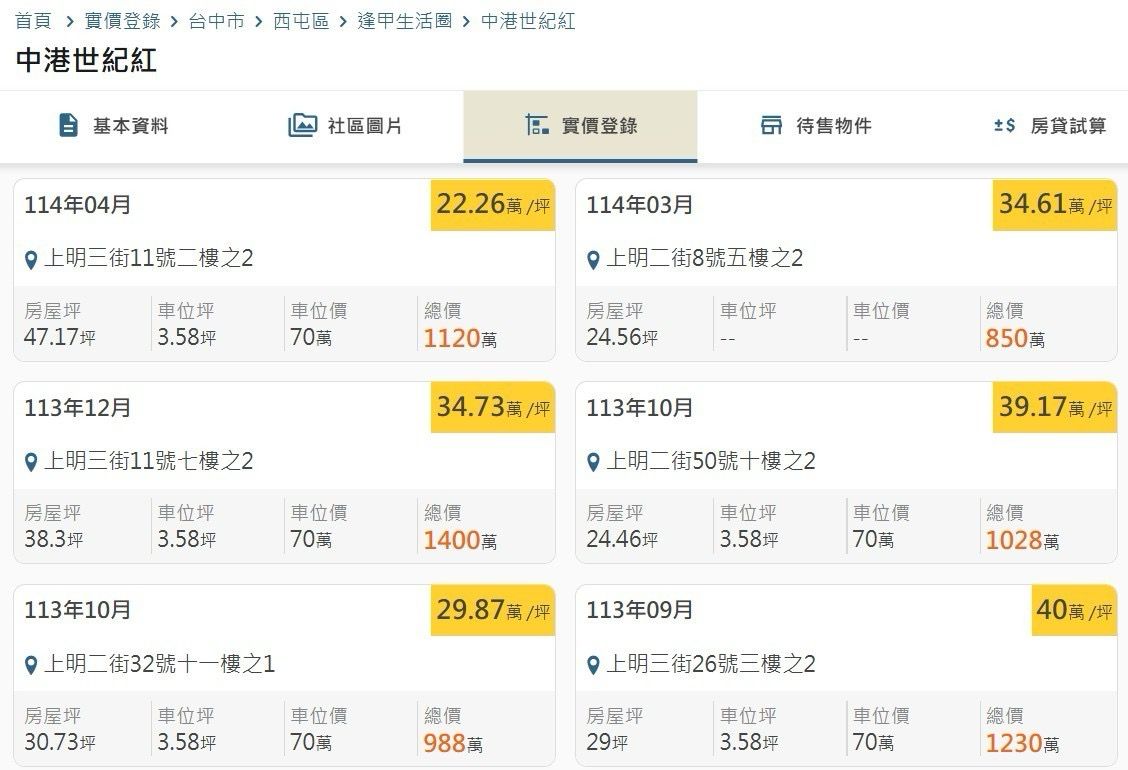Open 台中市 breadcrumb link

pyautogui.click(x=216, y=21)
